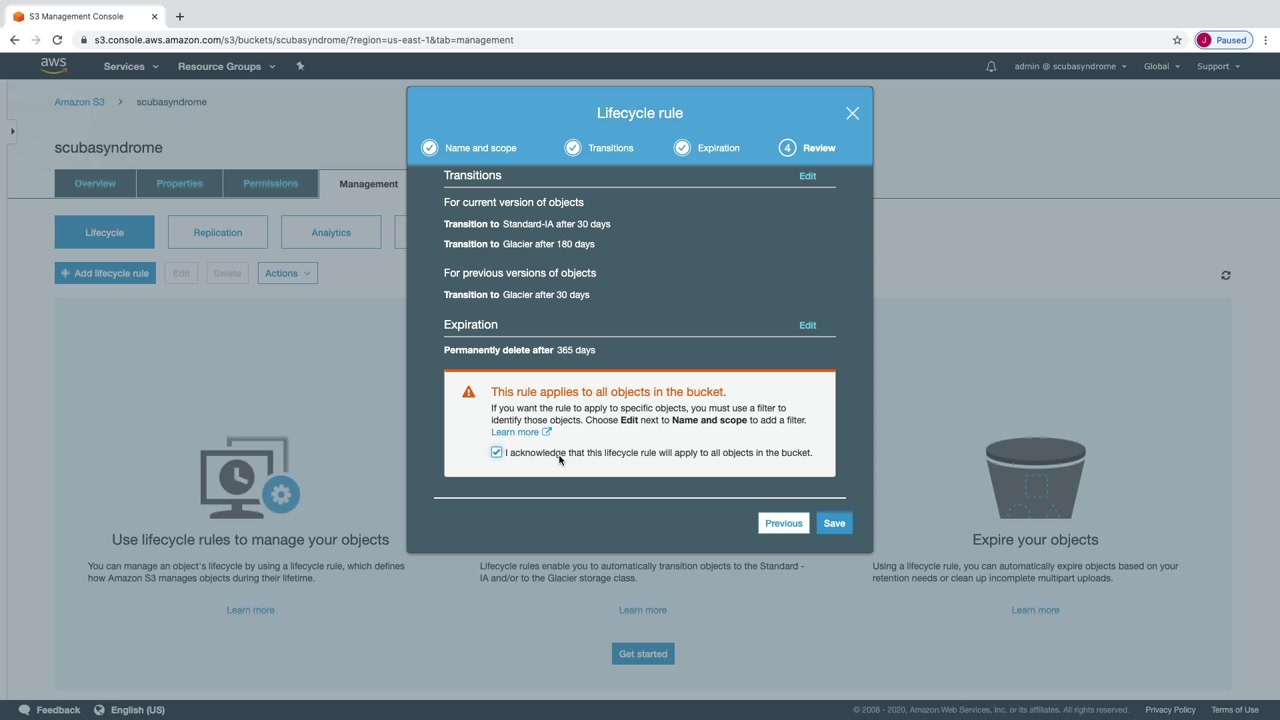Click the Name and scope step checkmark icon
This screenshot has width=1280, height=720.
[429, 148]
